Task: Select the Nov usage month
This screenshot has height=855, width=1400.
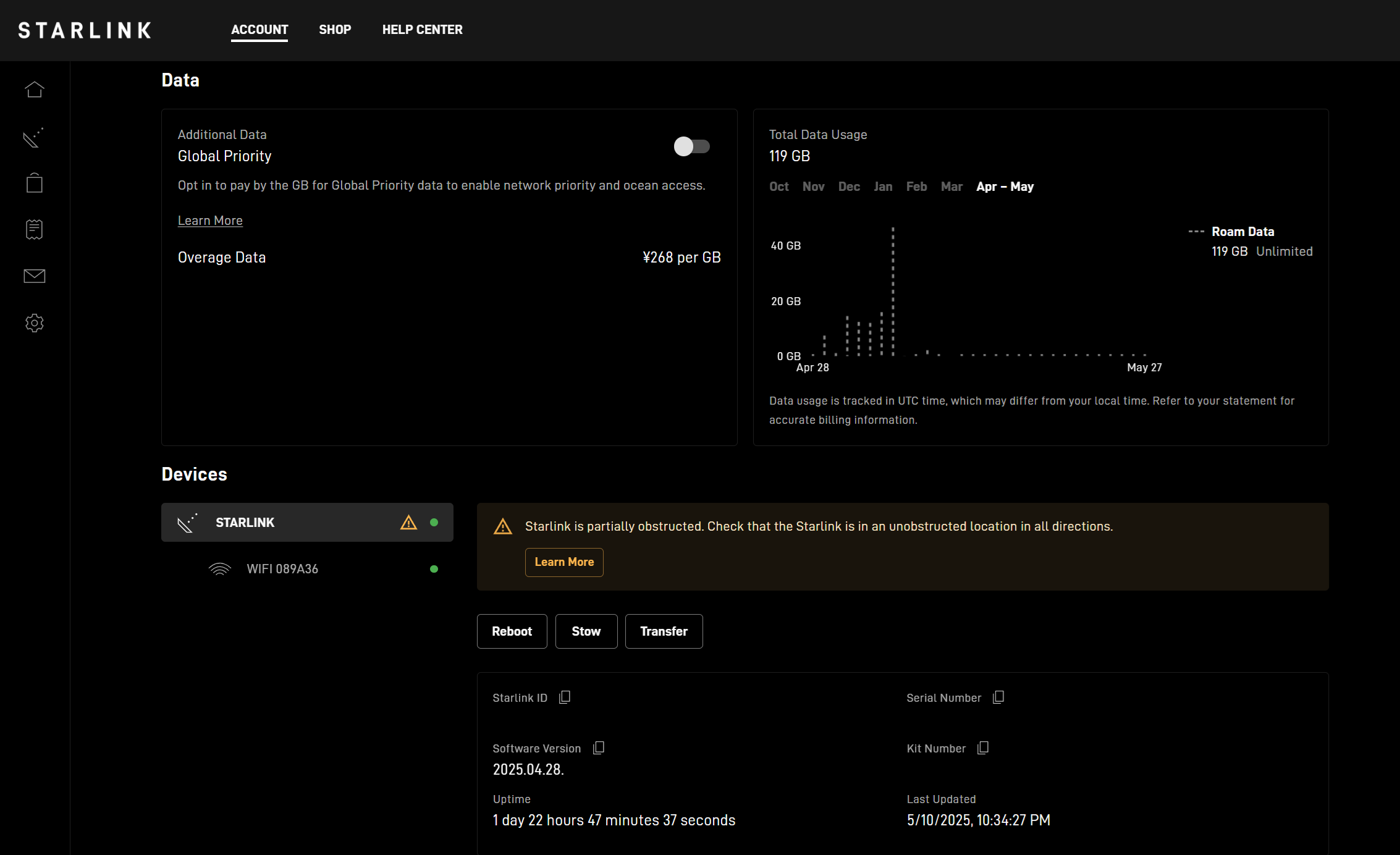Action: point(814,187)
